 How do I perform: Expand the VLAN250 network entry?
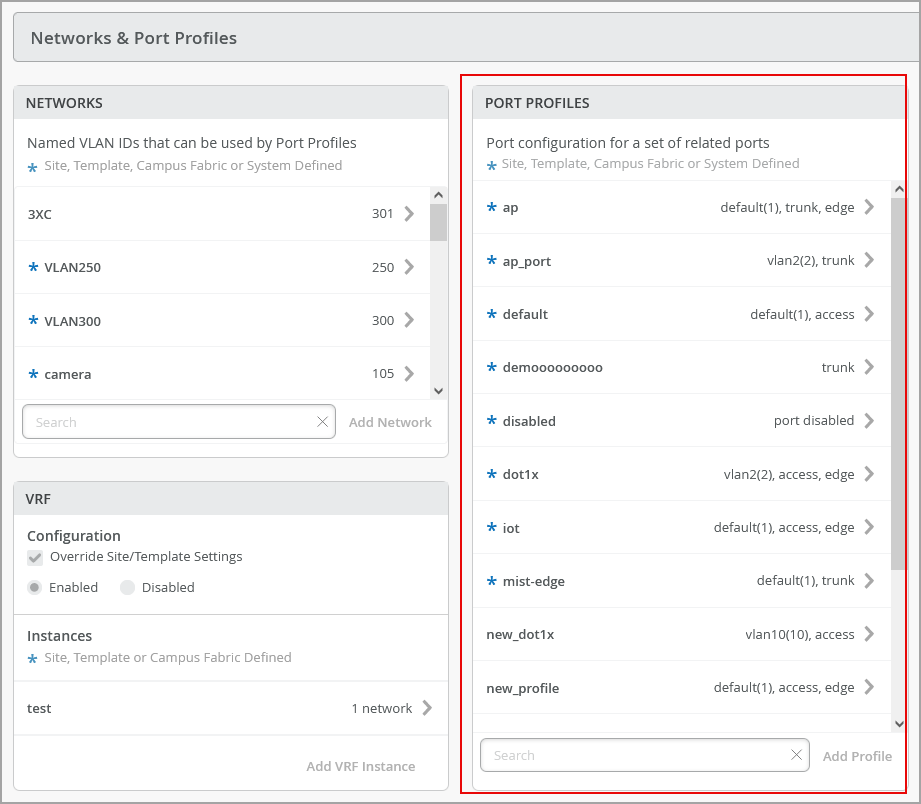click(x=409, y=267)
